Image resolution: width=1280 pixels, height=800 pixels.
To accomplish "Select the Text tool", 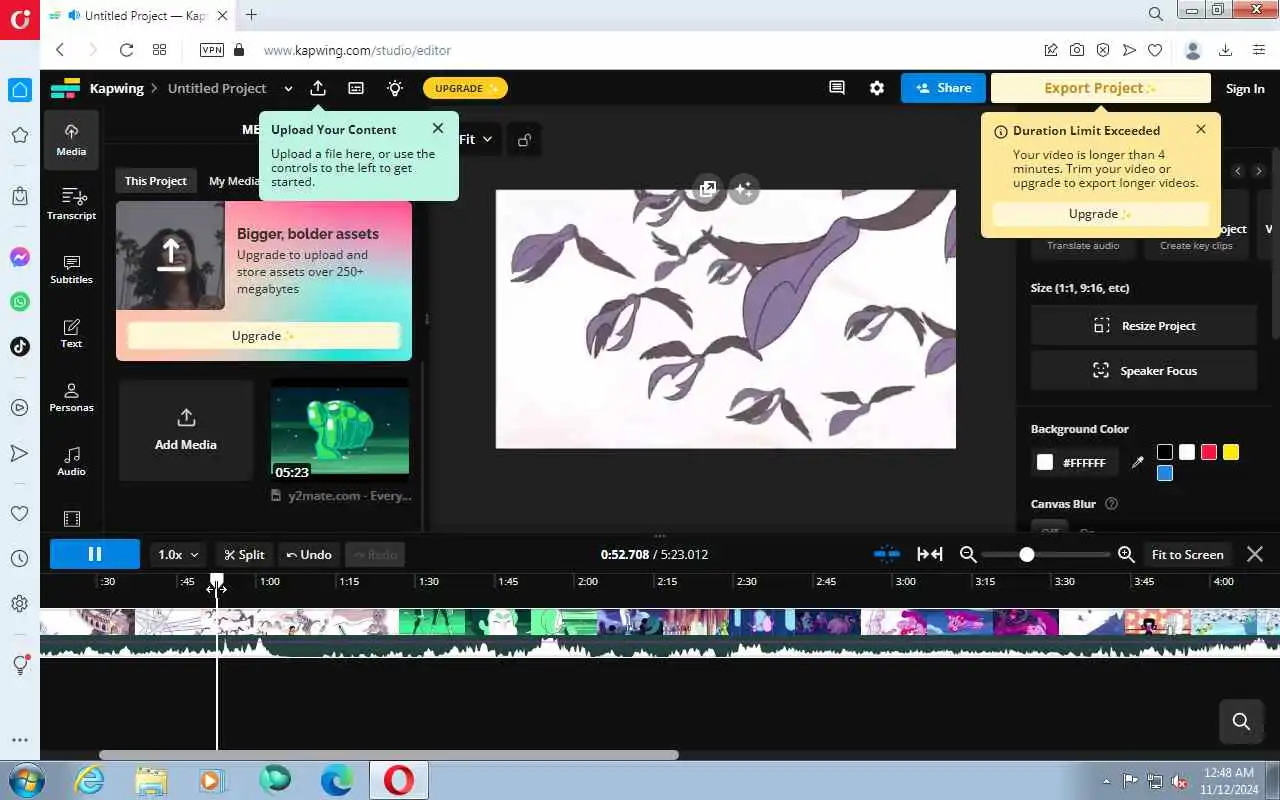I will pos(71,333).
